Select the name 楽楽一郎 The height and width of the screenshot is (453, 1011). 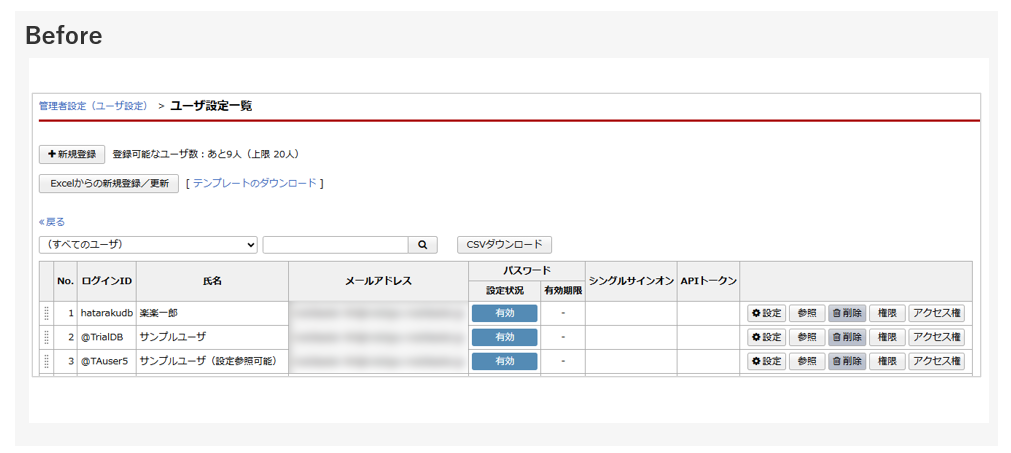coord(159,314)
